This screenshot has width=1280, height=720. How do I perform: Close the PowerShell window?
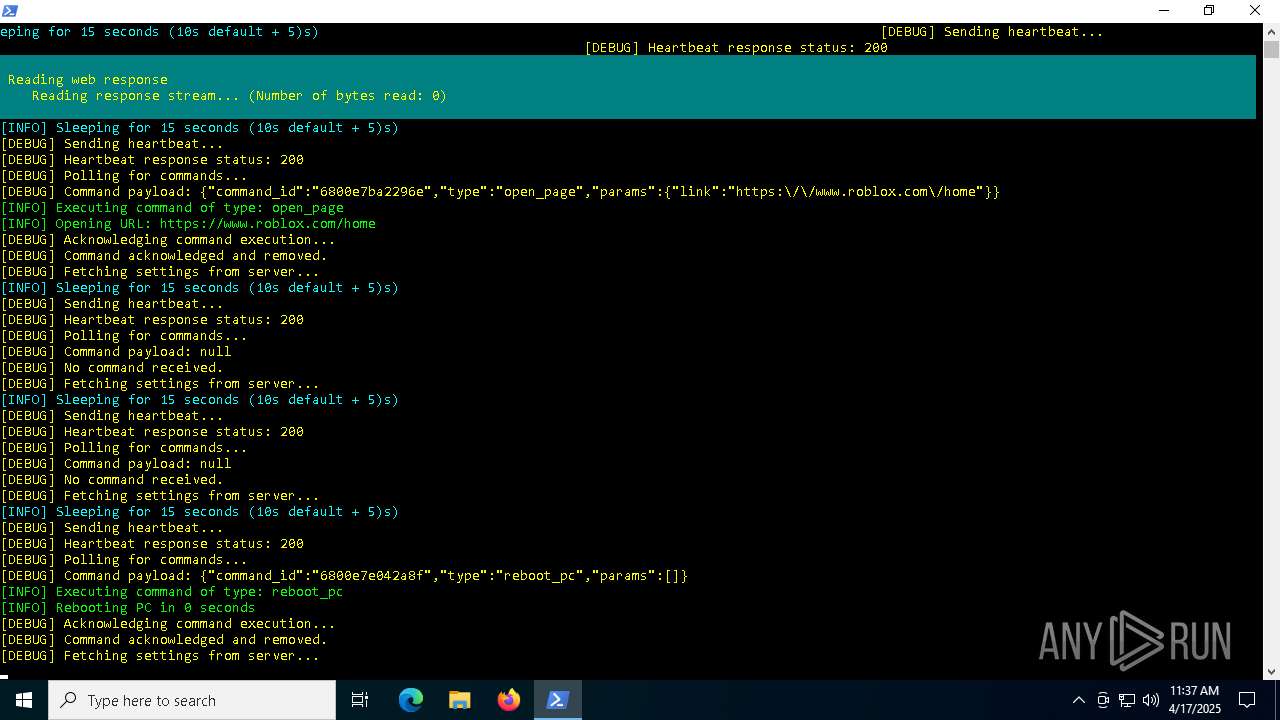coord(1255,10)
